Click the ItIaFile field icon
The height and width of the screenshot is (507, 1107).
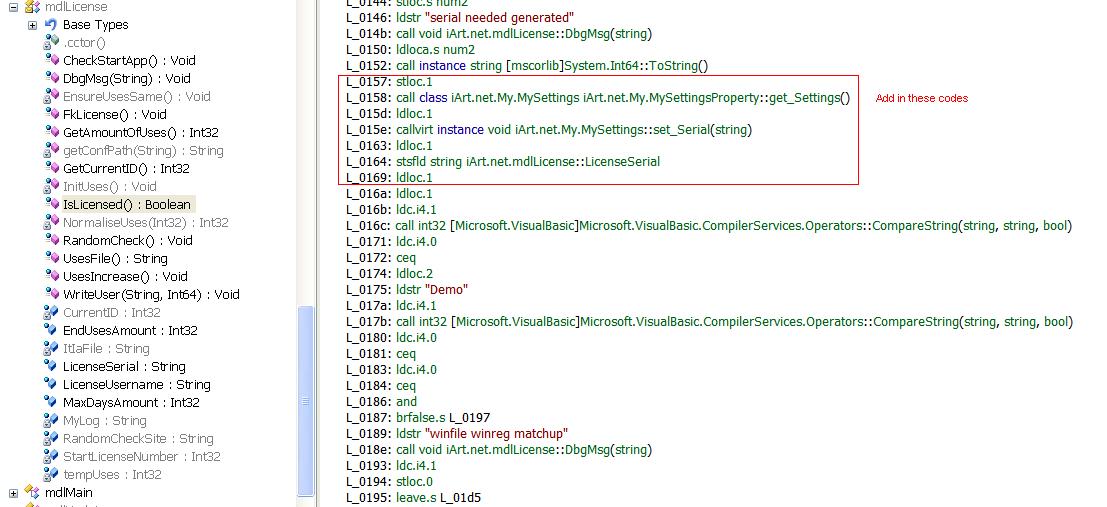point(51,348)
